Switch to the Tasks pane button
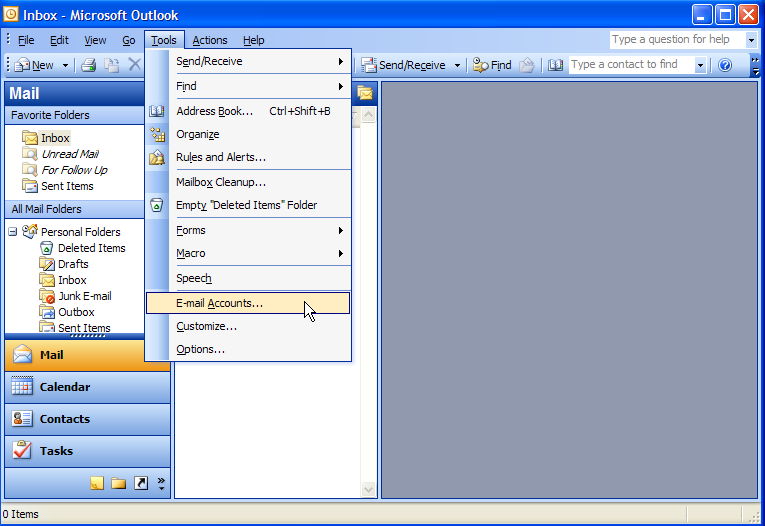Viewport: 765px width, 526px height. 87,451
